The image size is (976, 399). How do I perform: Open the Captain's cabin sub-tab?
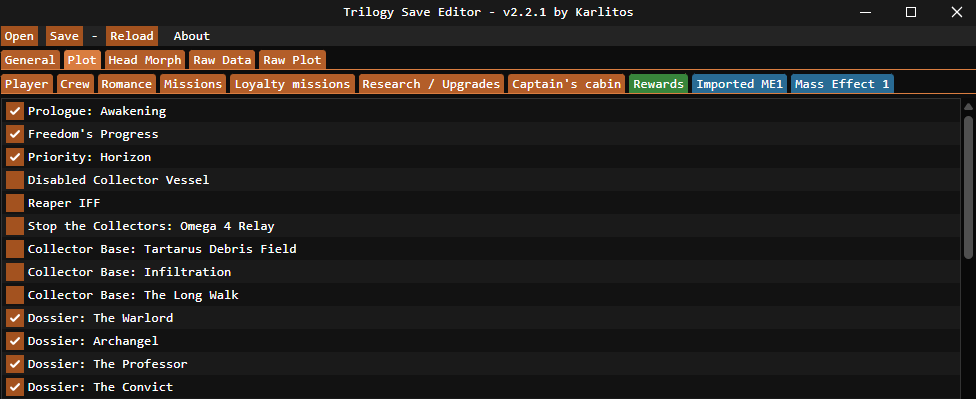point(566,84)
